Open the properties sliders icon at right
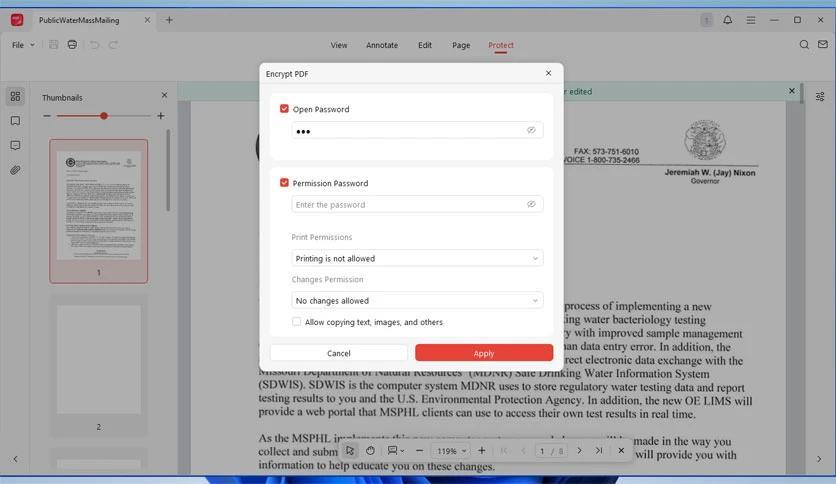Image resolution: width=836 pixels, height=484 pixels. [x=820, y=96]
